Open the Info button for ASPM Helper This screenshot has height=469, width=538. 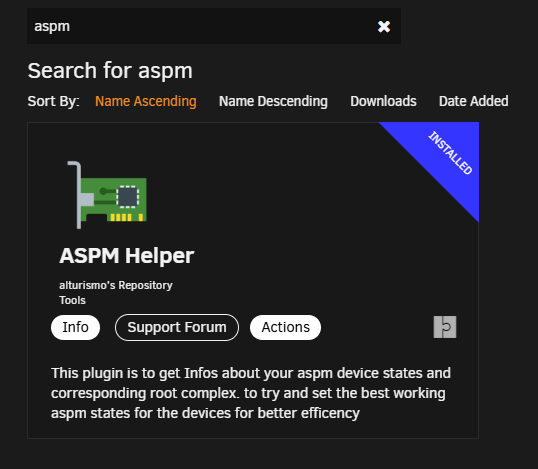coord(75,327)
